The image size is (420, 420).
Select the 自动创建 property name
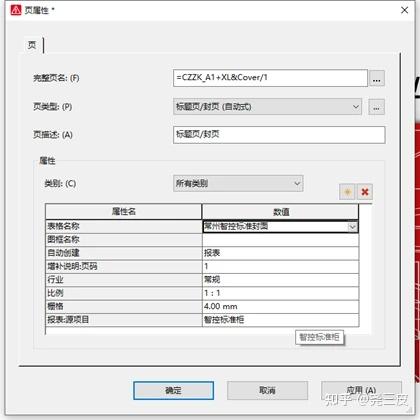pyautogui.click(x=124, y=253)
